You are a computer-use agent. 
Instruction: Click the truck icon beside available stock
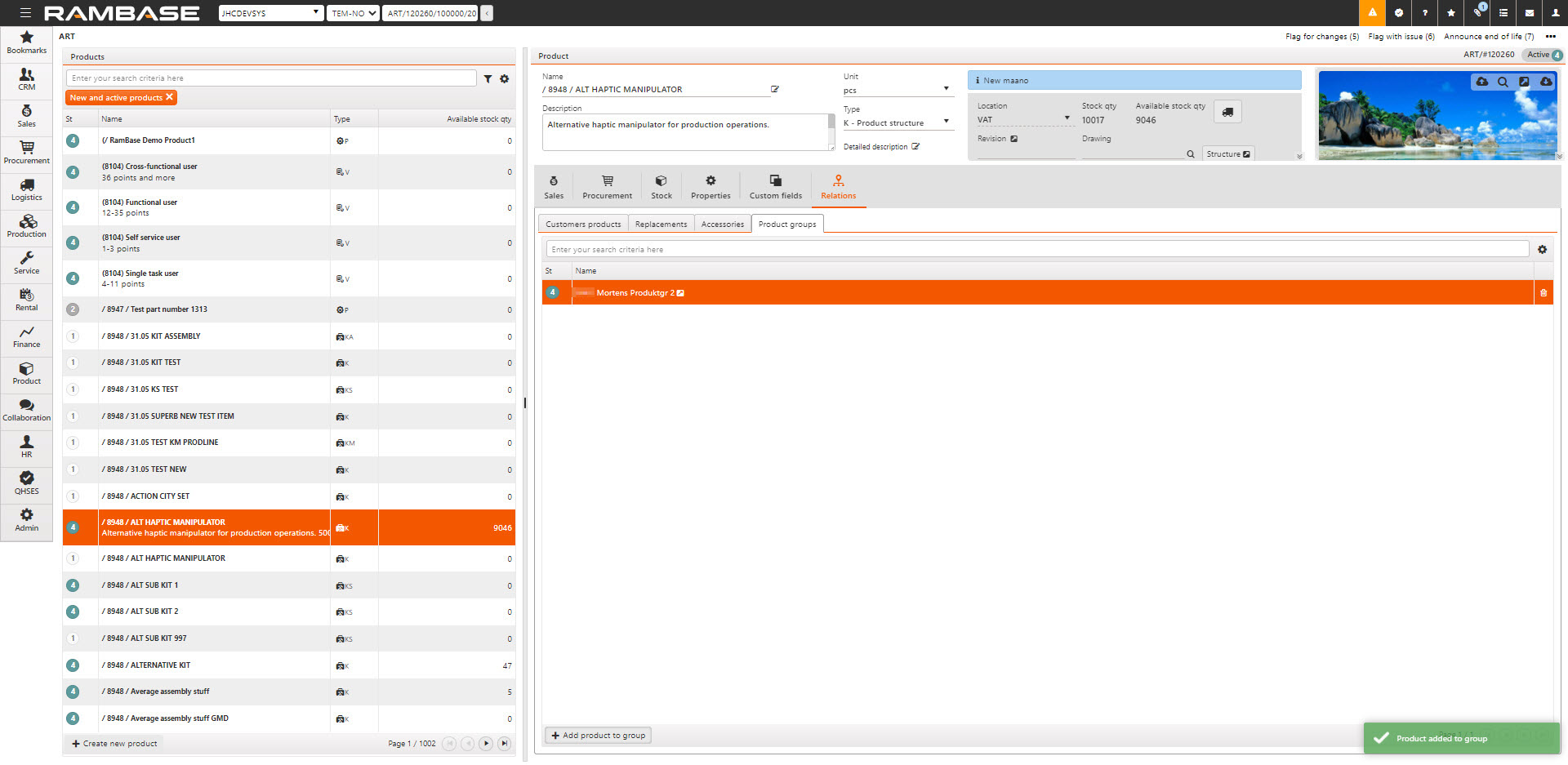coord(1227,112)
